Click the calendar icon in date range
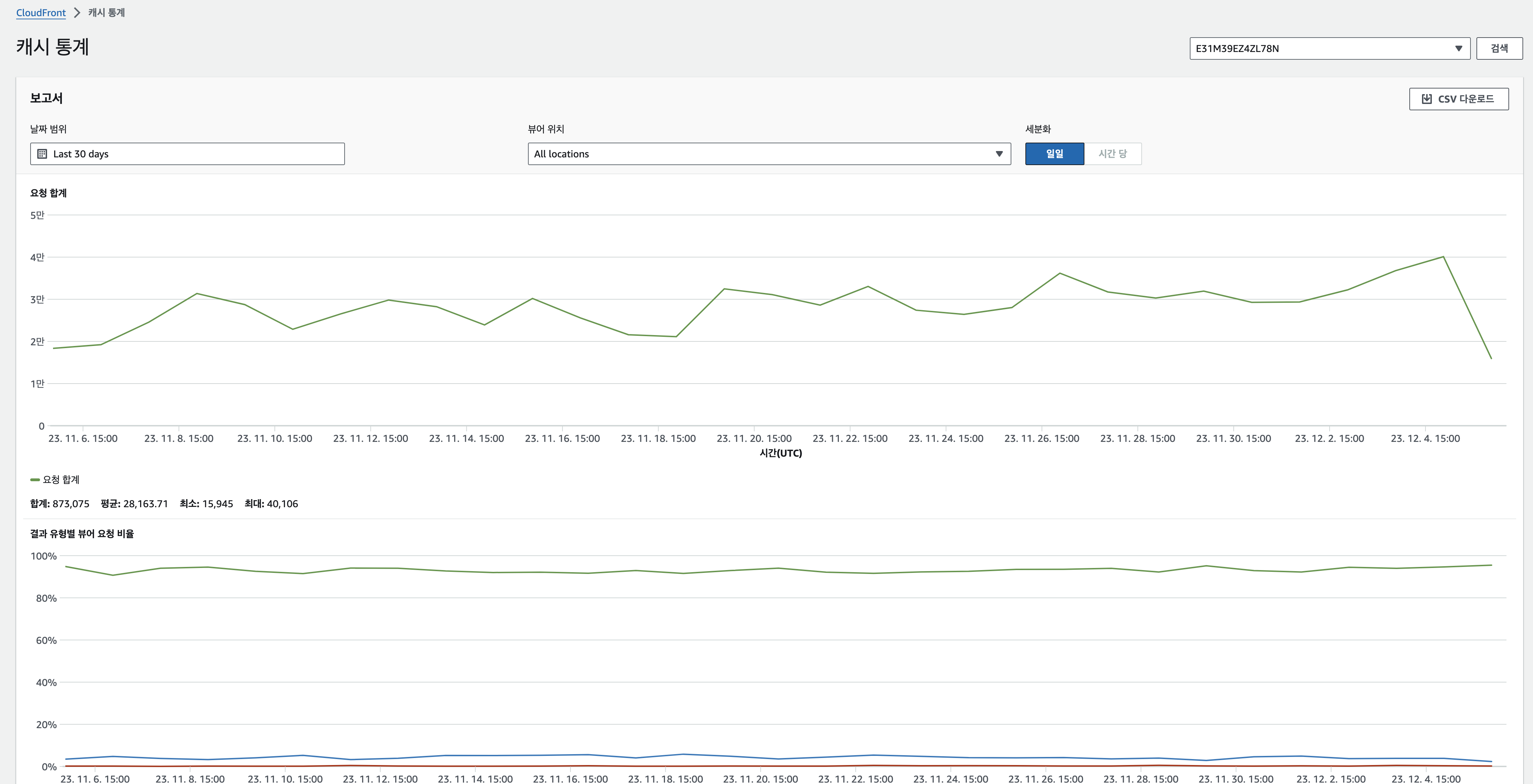1533x784 pixels. click(42, 154)
